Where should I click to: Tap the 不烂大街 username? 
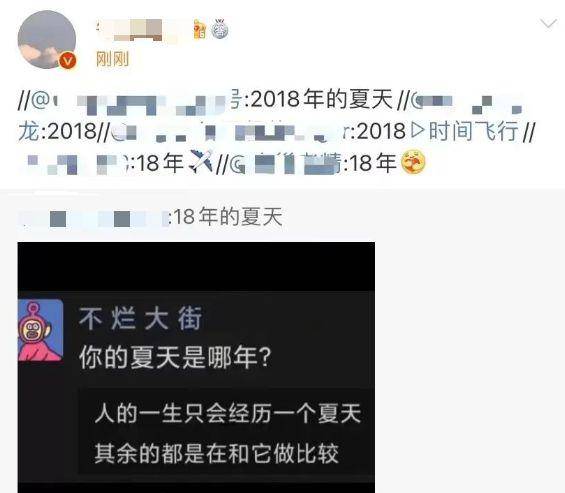click(141, 319)
